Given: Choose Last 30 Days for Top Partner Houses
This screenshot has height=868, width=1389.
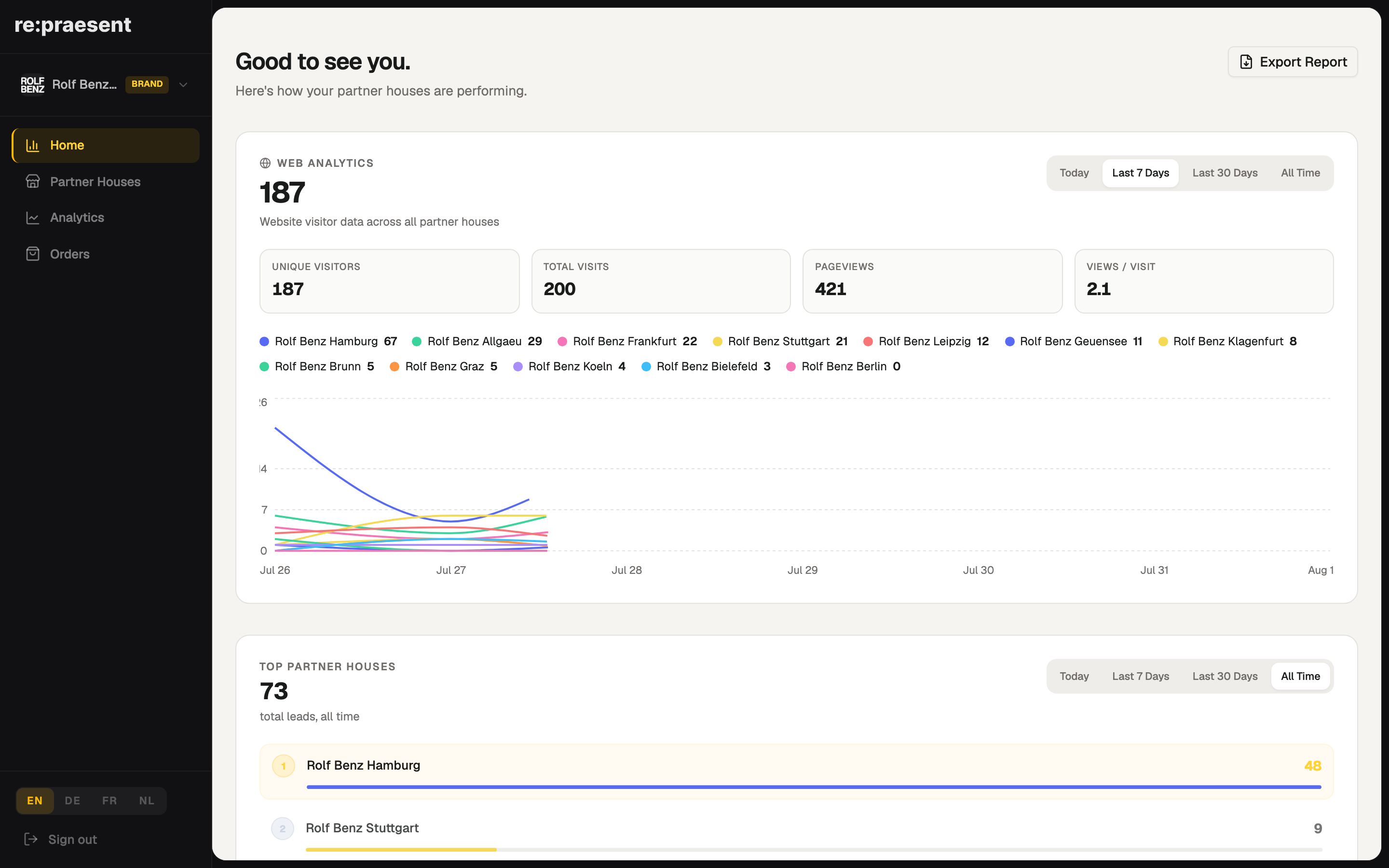Looking at the screenshot, I should pyautogui.click(x=1225, y=676).
